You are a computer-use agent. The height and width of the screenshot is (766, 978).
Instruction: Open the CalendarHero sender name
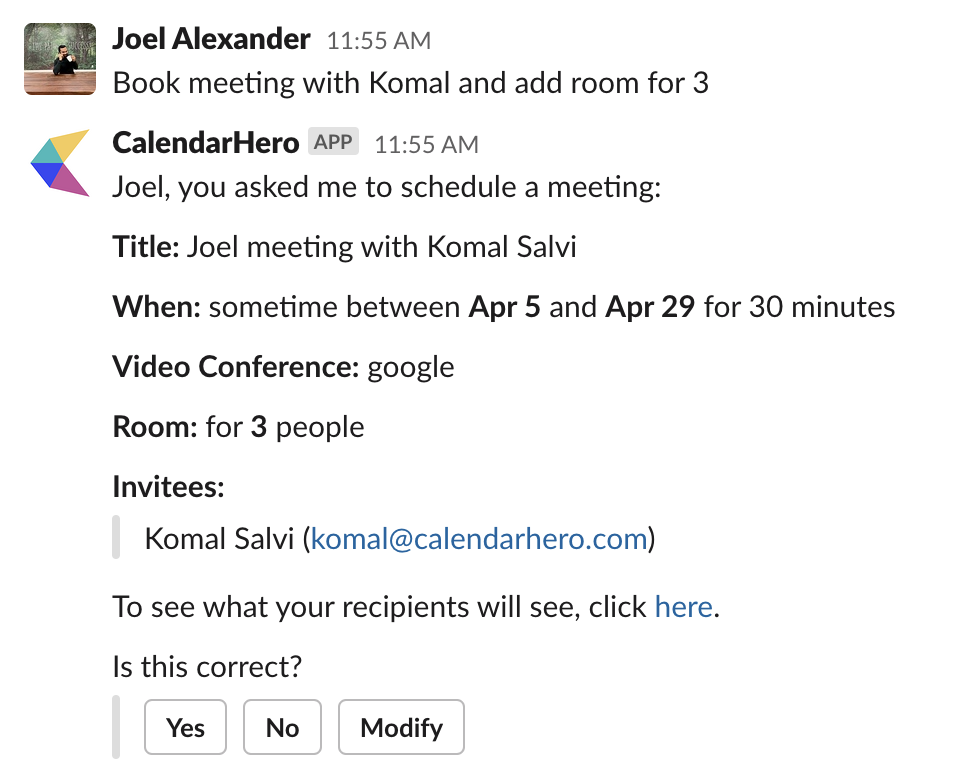point(205,143)
